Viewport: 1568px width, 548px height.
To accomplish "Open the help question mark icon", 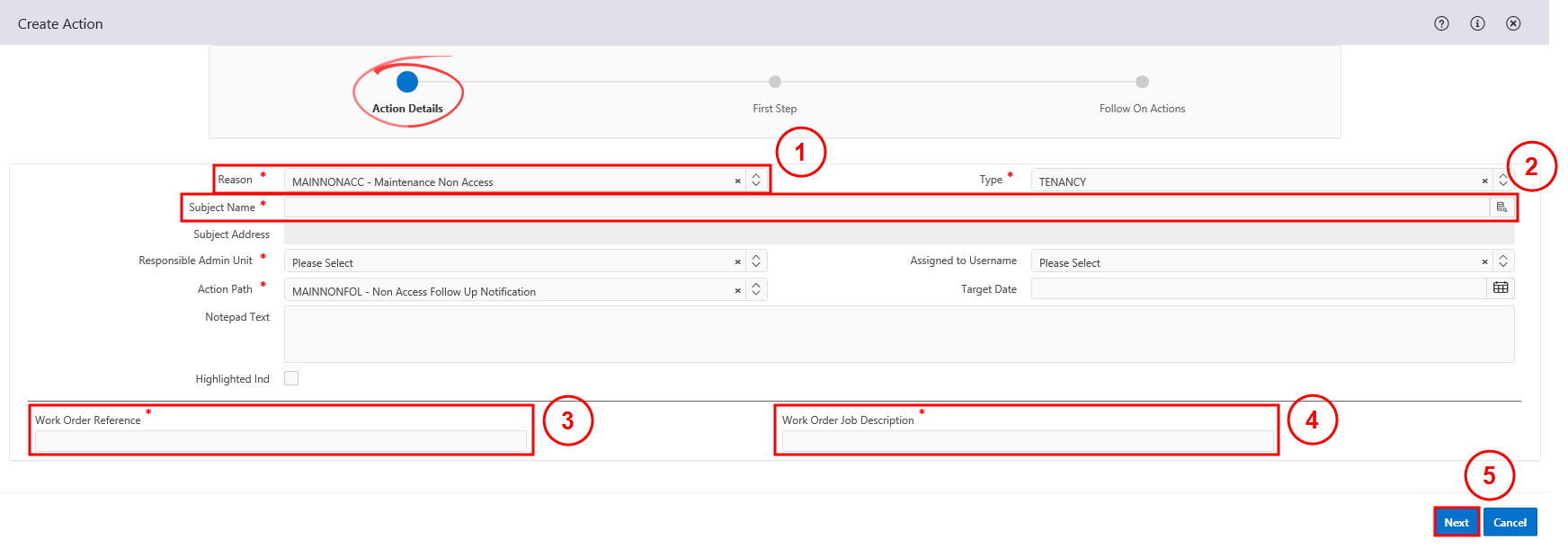I will [1441, 23].
